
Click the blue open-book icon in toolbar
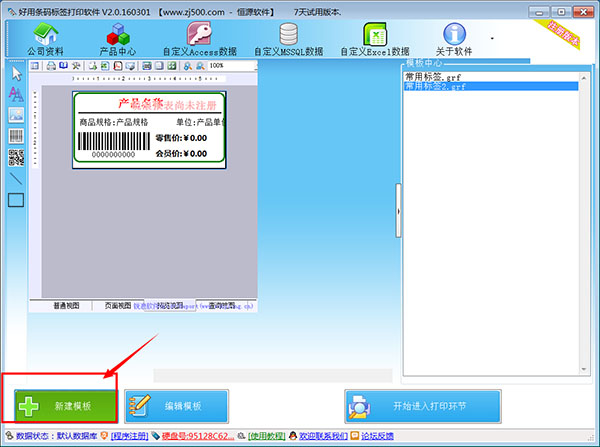pos(64,66)
